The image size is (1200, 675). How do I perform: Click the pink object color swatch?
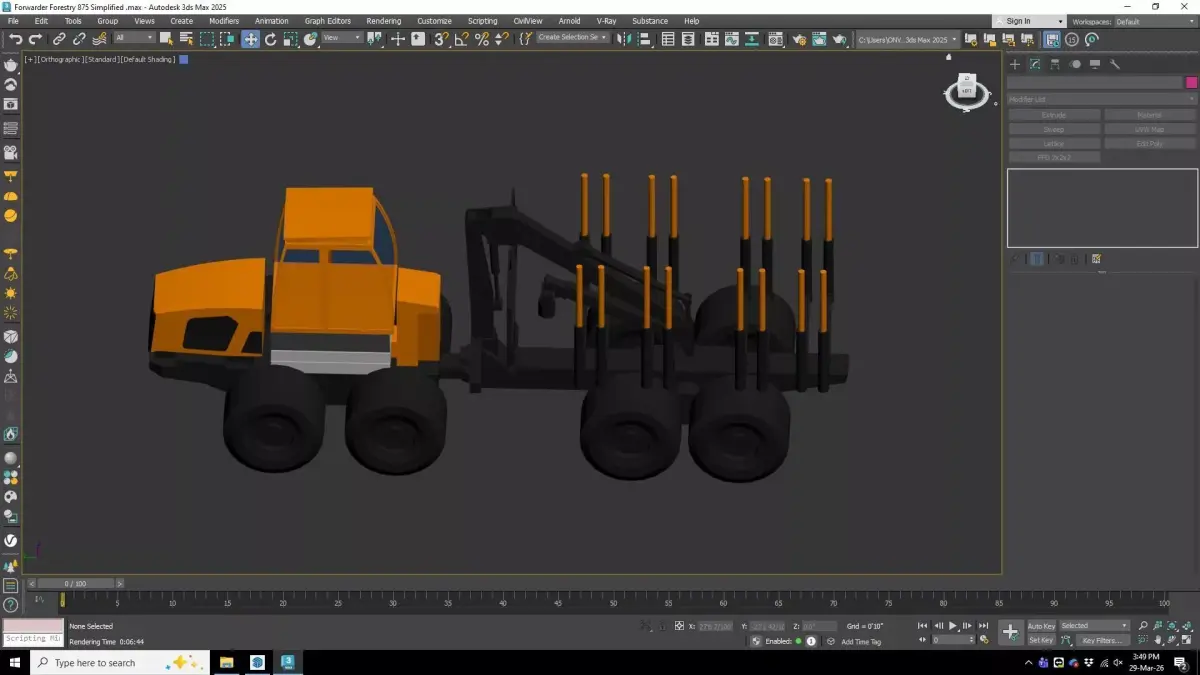tap(1191, 82)
